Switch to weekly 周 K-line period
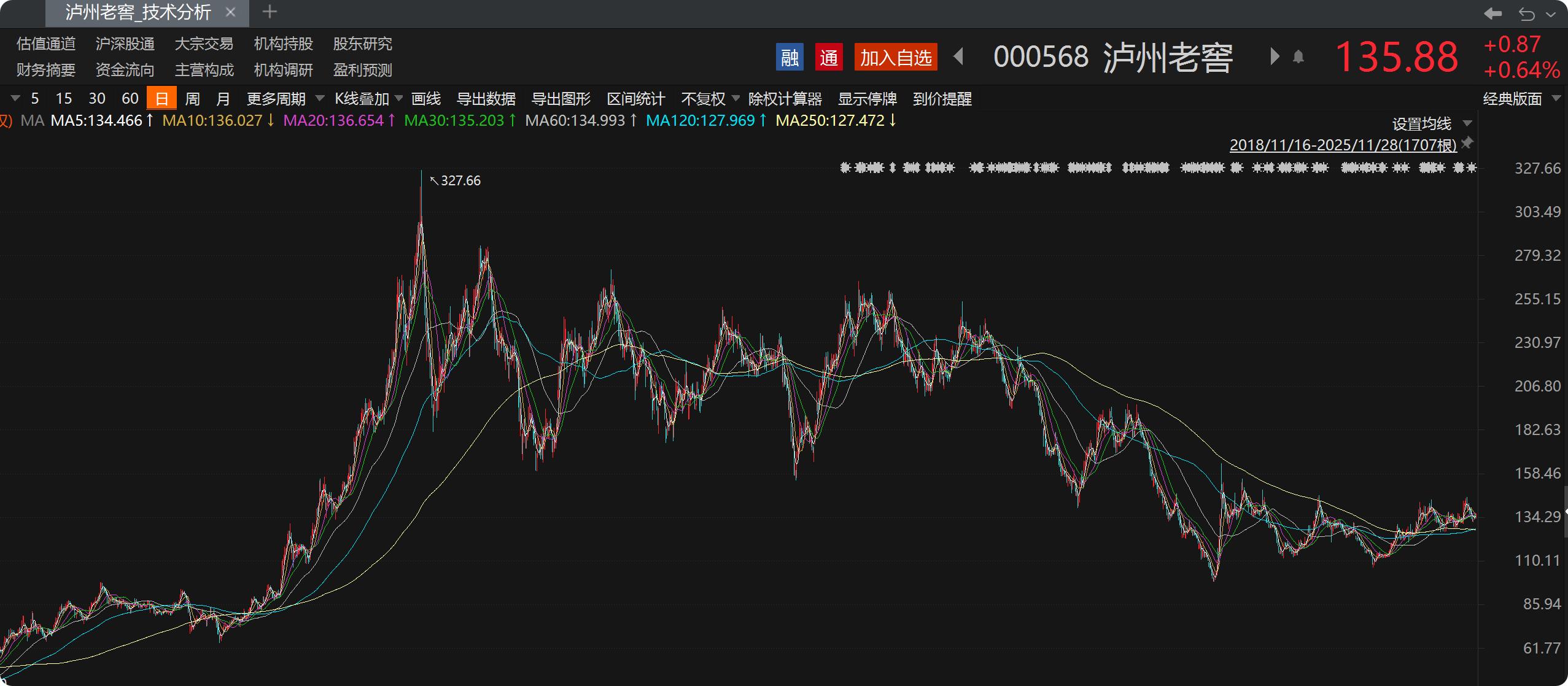The width and height of the screenshot is (1568, 686). [x=192, y=99]
